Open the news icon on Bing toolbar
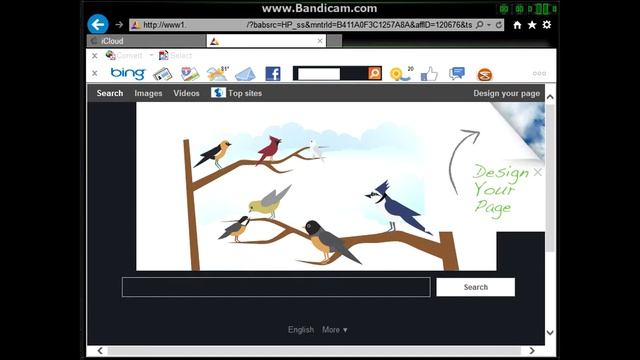This screenshot has width=640, height=360. 162,74
